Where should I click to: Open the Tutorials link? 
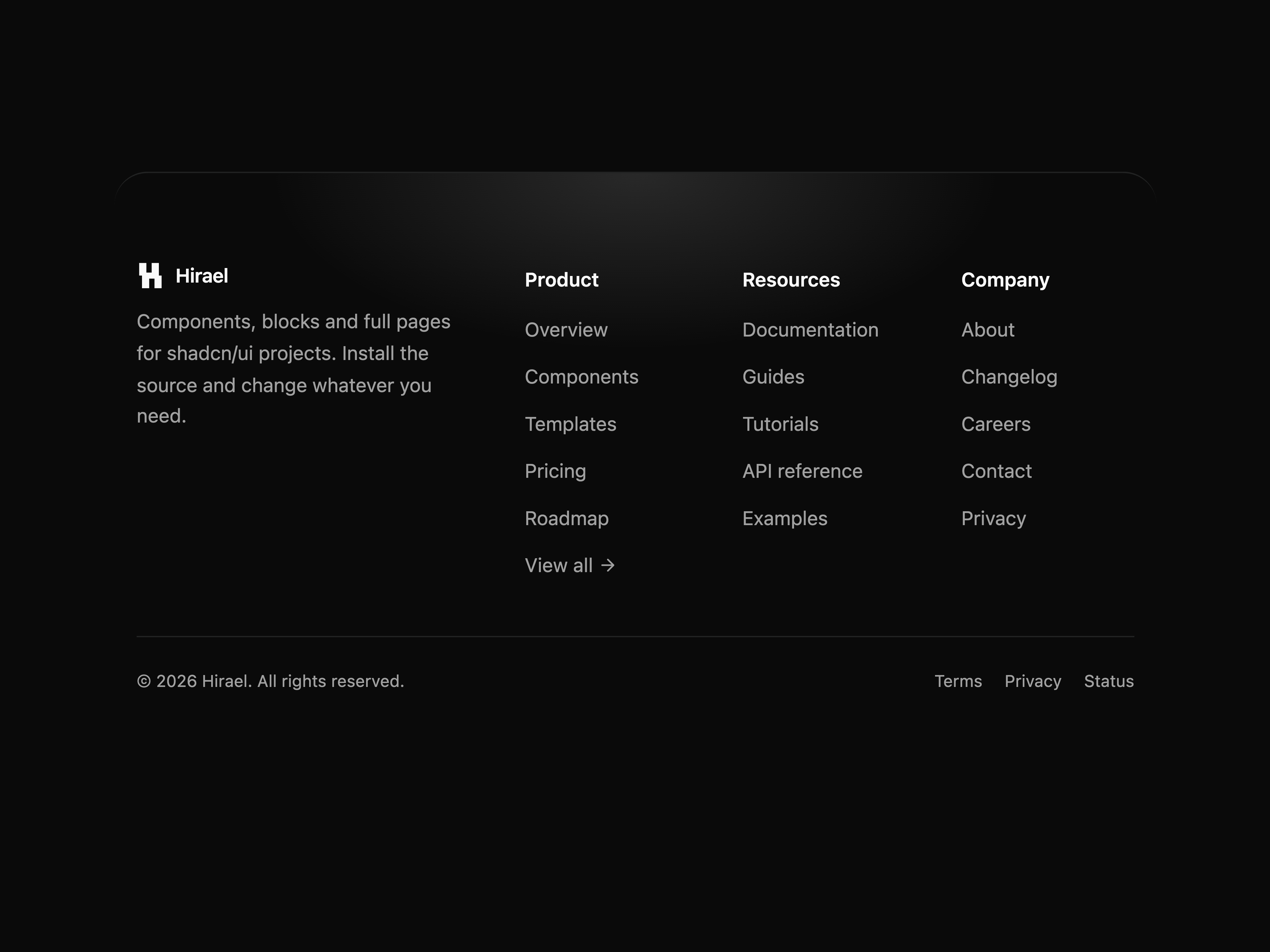(x=780, y=424)
